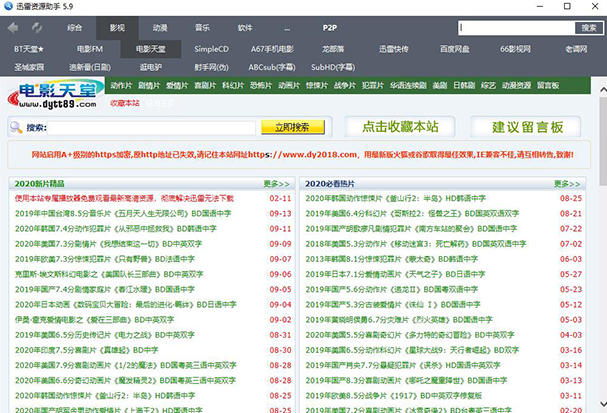Open the 恐怖片 category
Screen dimensions: 607x413
[261, 86]
